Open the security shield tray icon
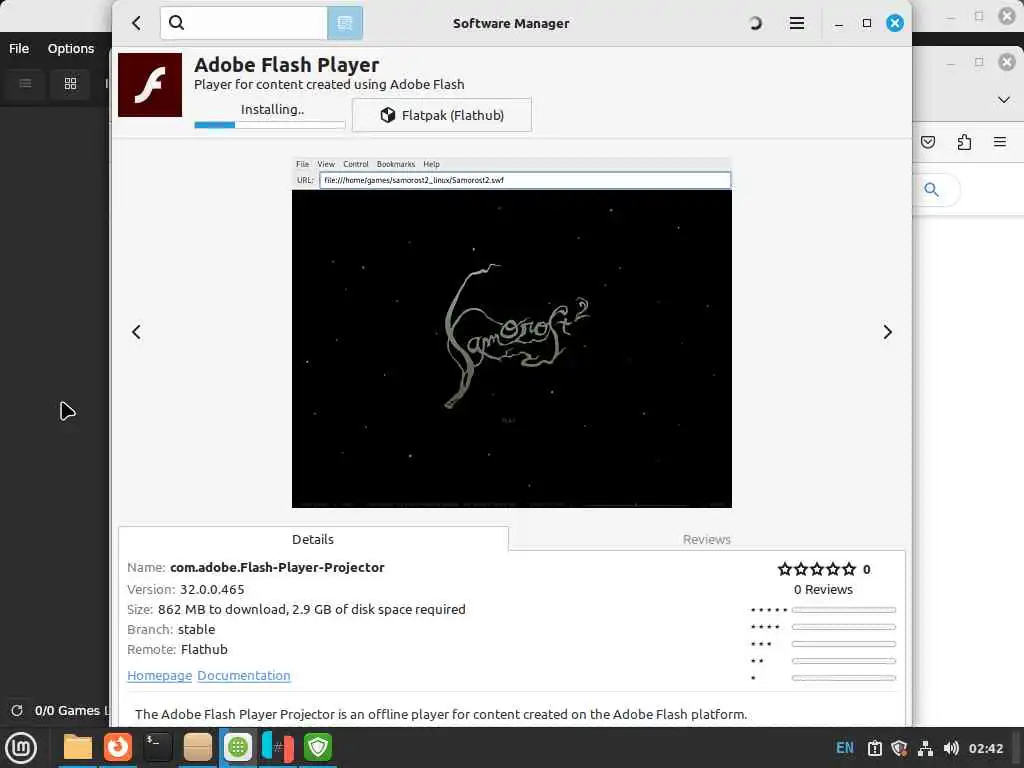 pyautogui.click(x=899, y=748)
